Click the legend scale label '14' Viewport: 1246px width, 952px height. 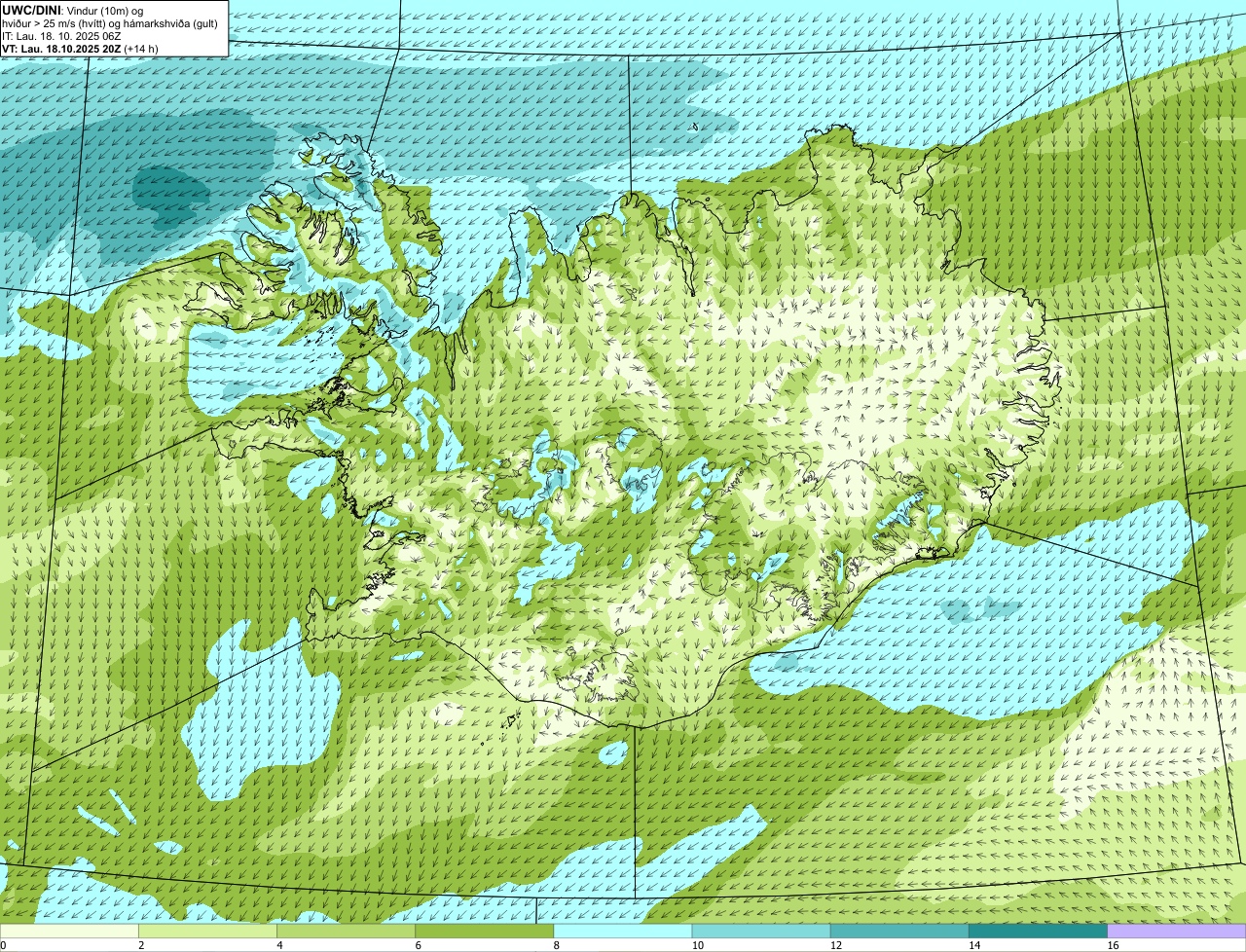tap(973, 945)
